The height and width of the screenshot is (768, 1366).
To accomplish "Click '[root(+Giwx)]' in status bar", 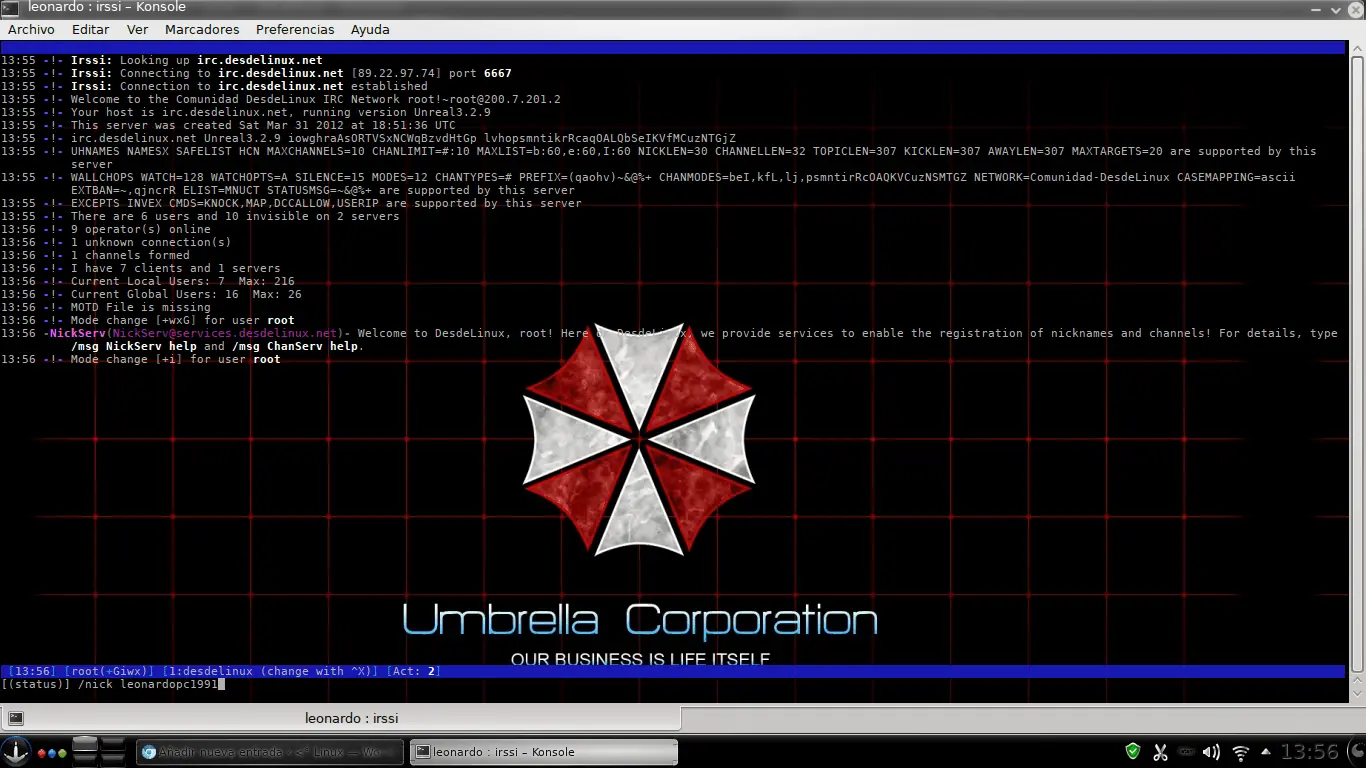I will click(x=109, y=672).
